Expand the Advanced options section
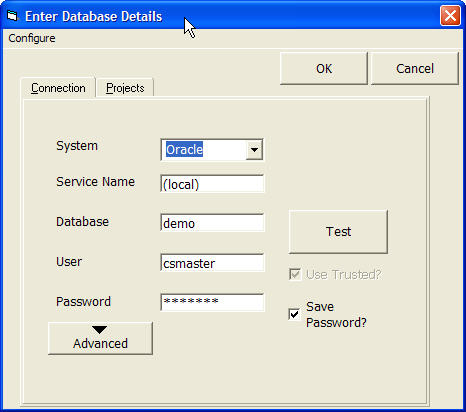The image size is (466, 412). click(100, 338)
